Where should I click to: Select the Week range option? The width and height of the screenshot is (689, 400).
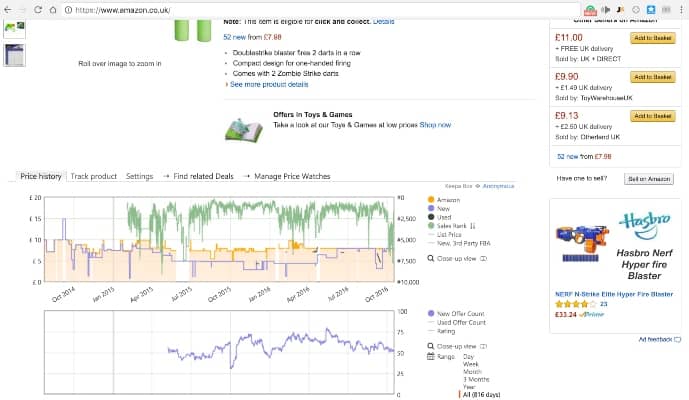(470, 364)
